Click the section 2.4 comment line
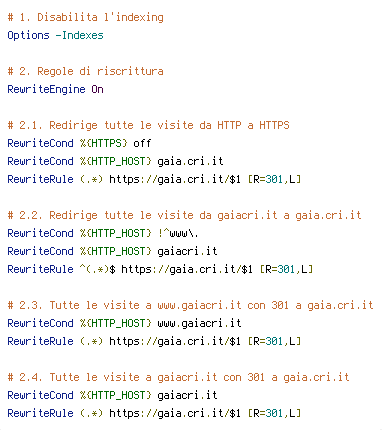The image size is (382, 430). pyautogui.click(x=178, y=377)
